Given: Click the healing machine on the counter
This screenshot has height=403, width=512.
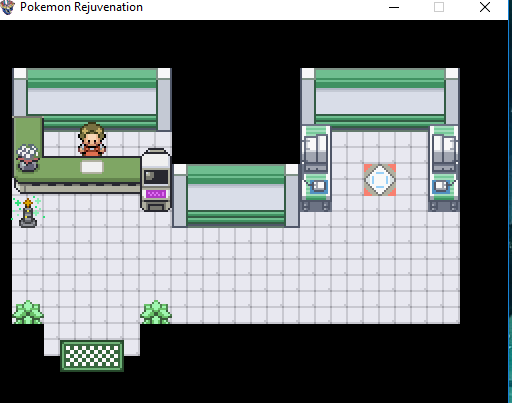Looking at the screenshot, I should [28, 158].
